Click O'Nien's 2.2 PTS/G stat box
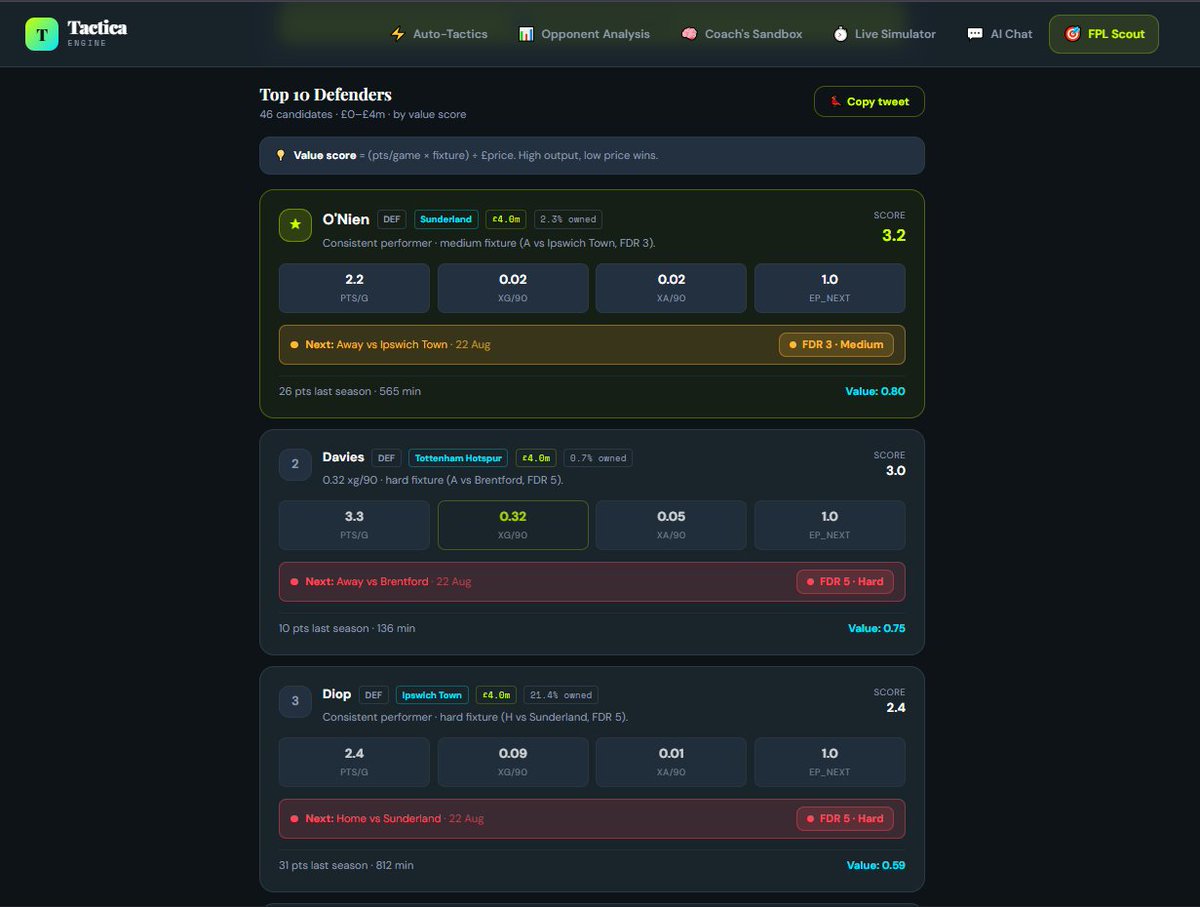 (354, 288)
